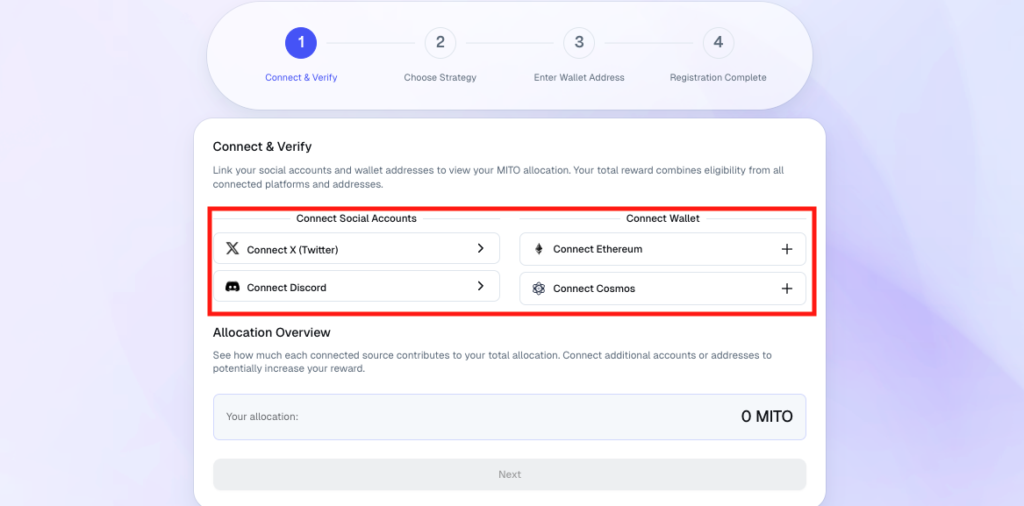
Task: Open the Connect & Verify step label
Action: pos(301,78)
